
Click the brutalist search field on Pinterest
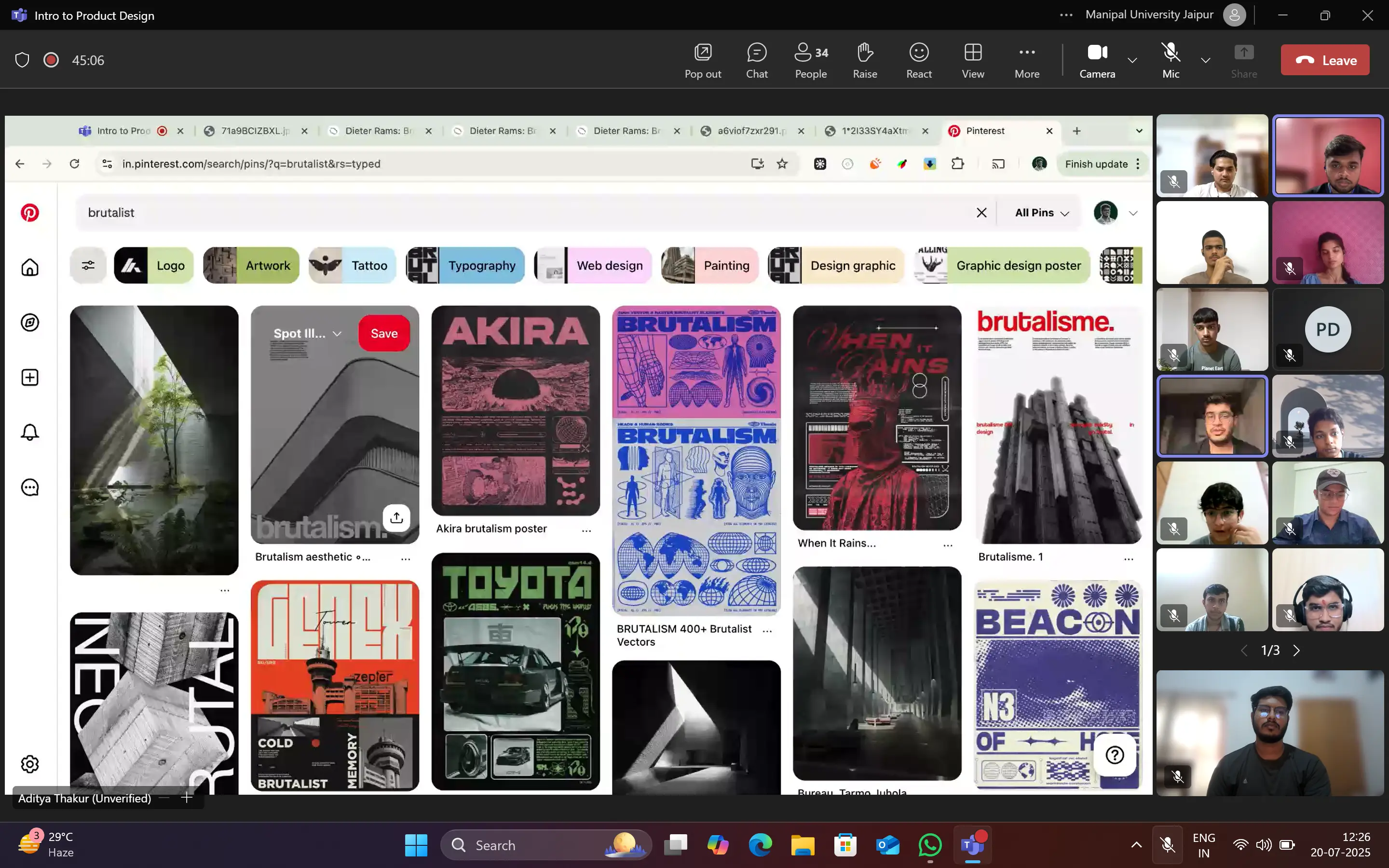click(344, 212)
